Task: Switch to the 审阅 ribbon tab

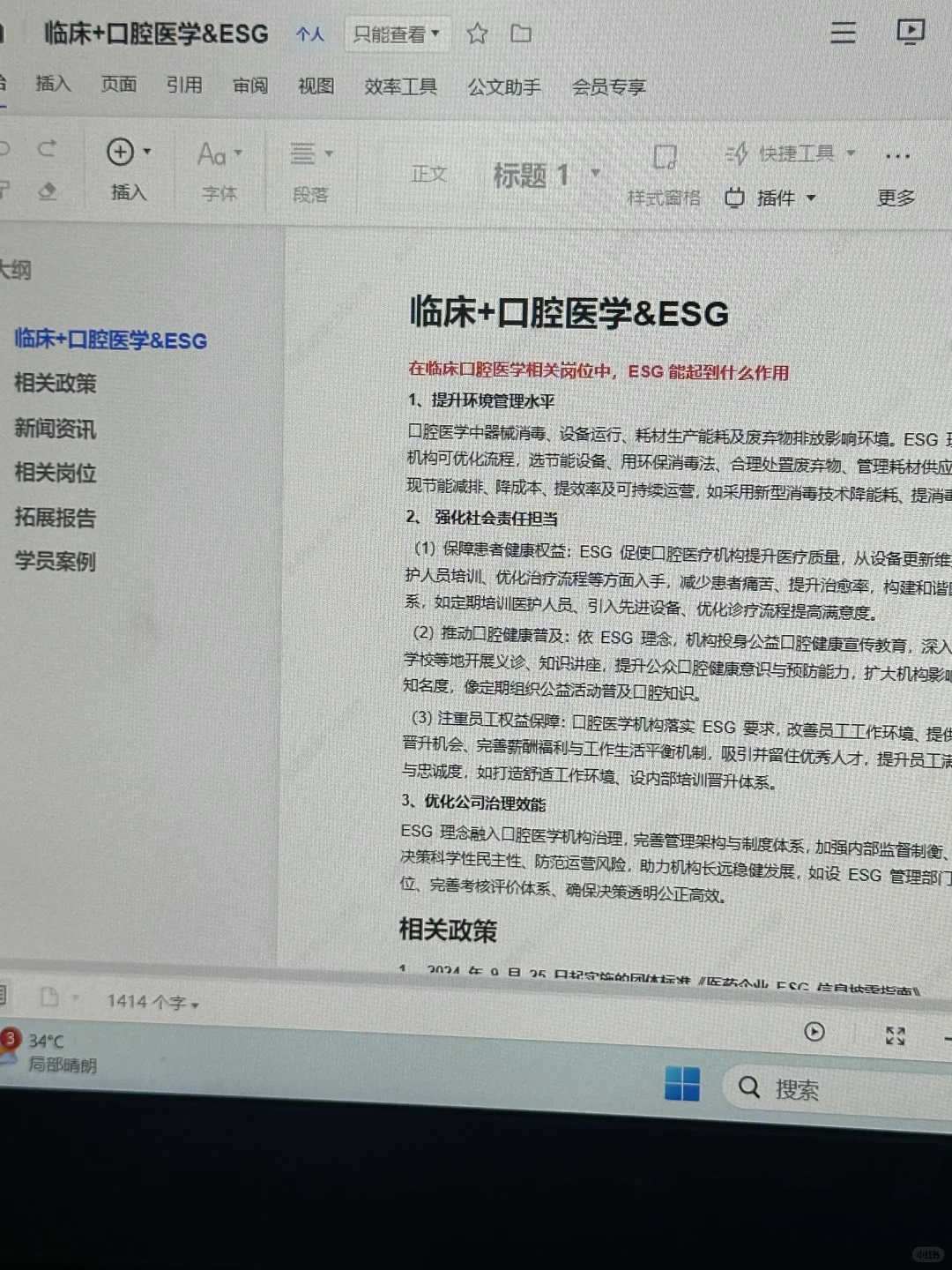Action: pos(249,86)
